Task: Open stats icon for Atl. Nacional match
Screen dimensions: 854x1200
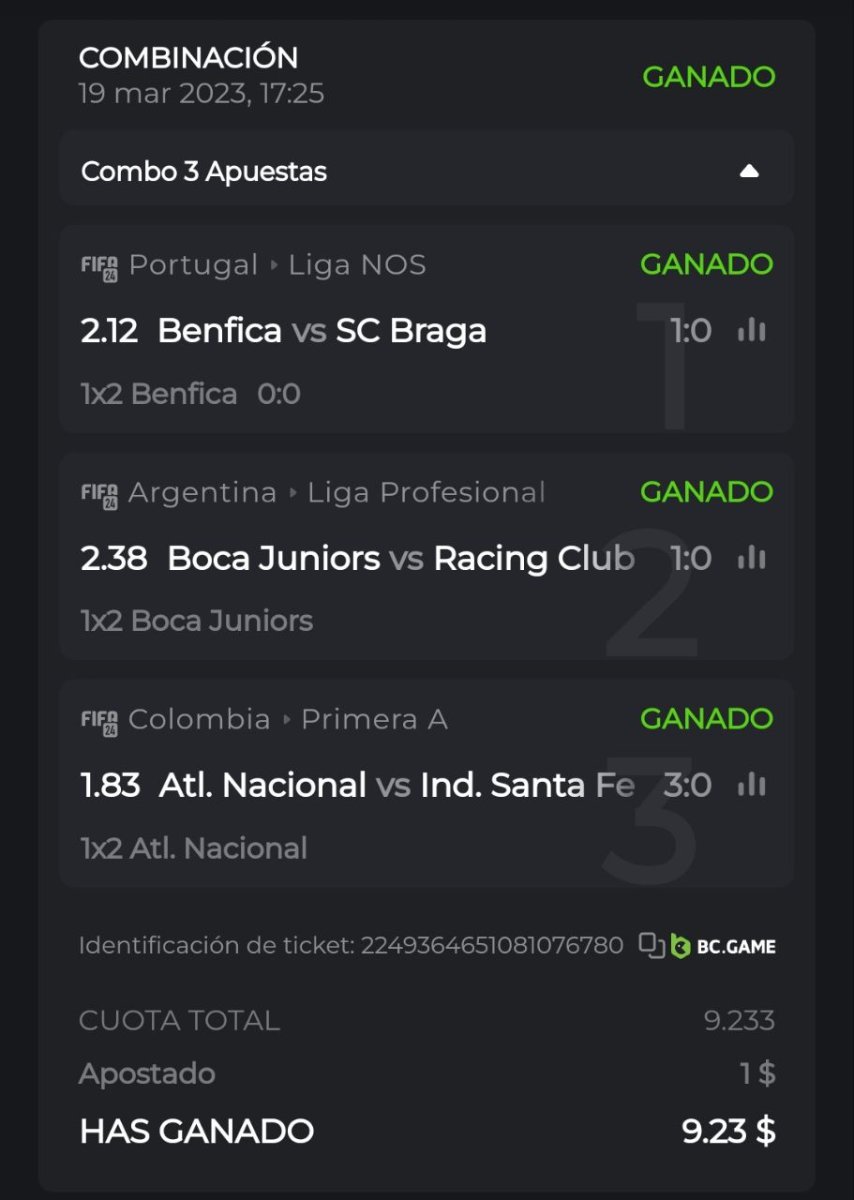Action: point(751,785)
